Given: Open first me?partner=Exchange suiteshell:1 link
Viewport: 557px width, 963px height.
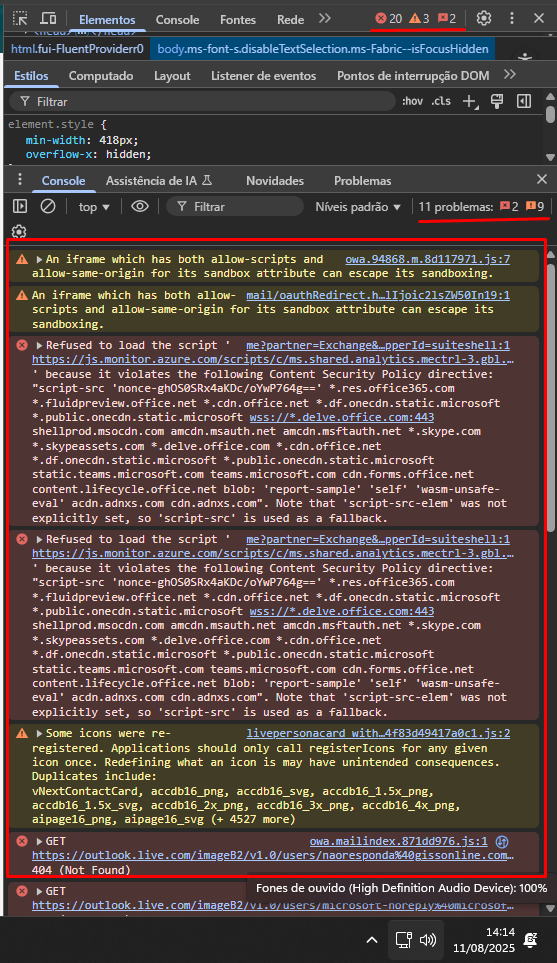Looking at the screenshot, I should pyautogui.click(x=378, y=345).
